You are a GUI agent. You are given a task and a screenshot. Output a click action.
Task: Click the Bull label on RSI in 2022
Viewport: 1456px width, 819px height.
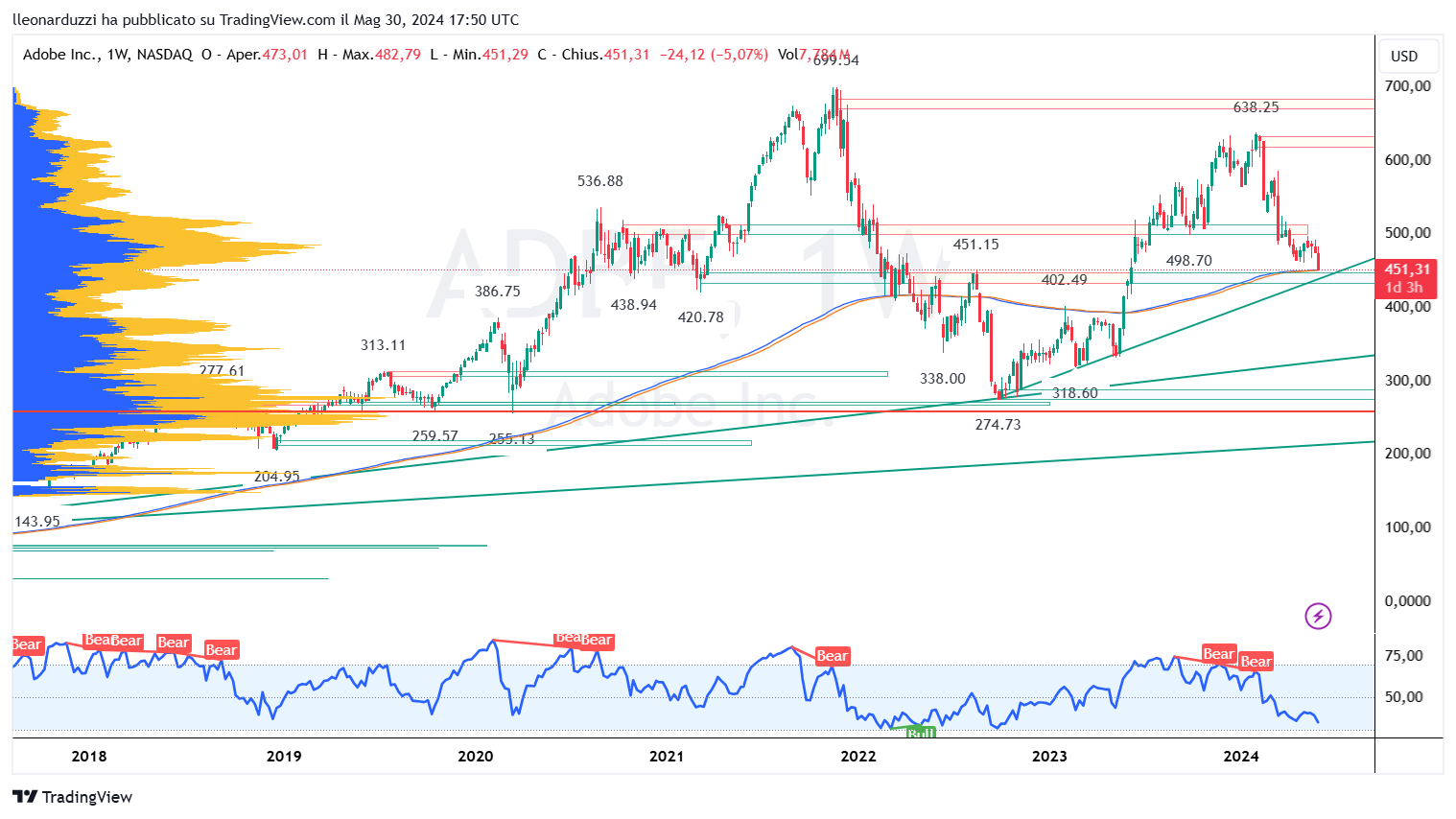point(921,733)
